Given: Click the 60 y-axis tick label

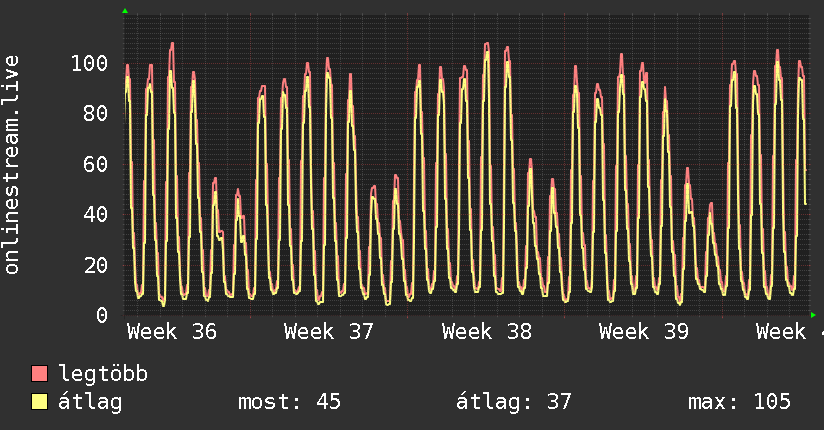Looking at the screenshot, I should click(96, 165).
